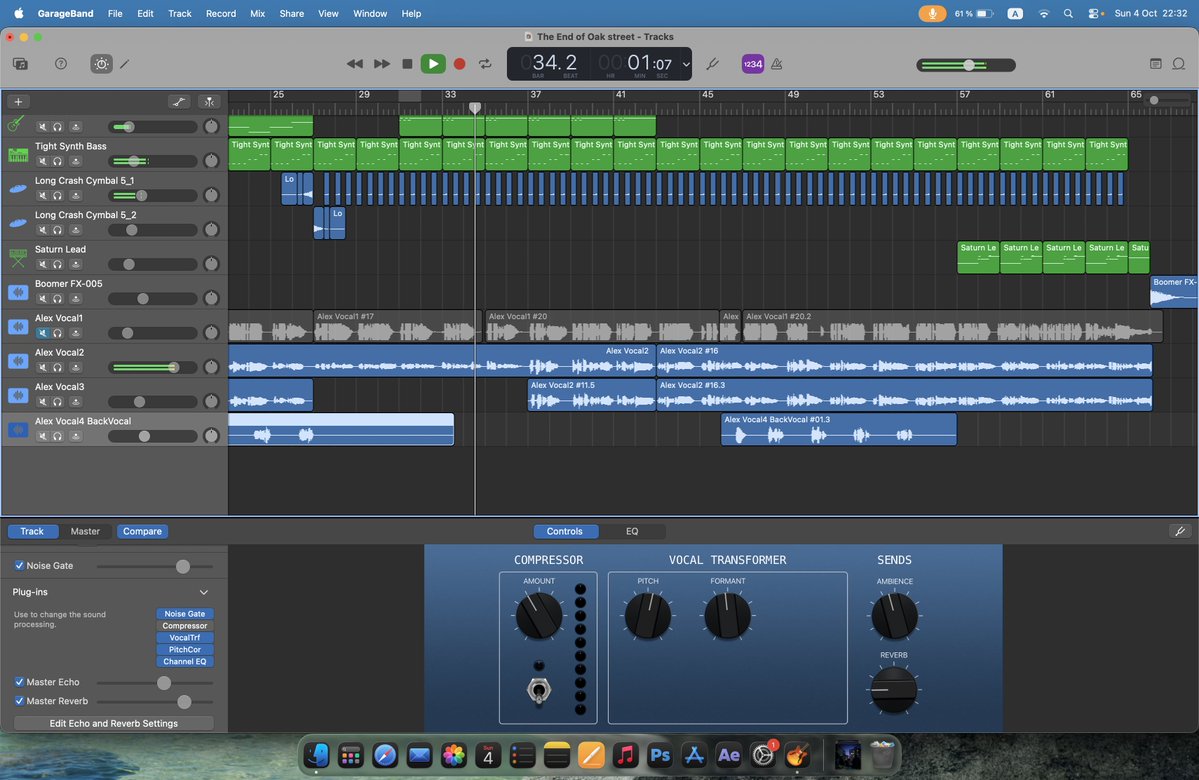This screenshot has width=1199, height=780.
Task: Toggle the Master Echo checkbox
Action: tap(19, 682)
